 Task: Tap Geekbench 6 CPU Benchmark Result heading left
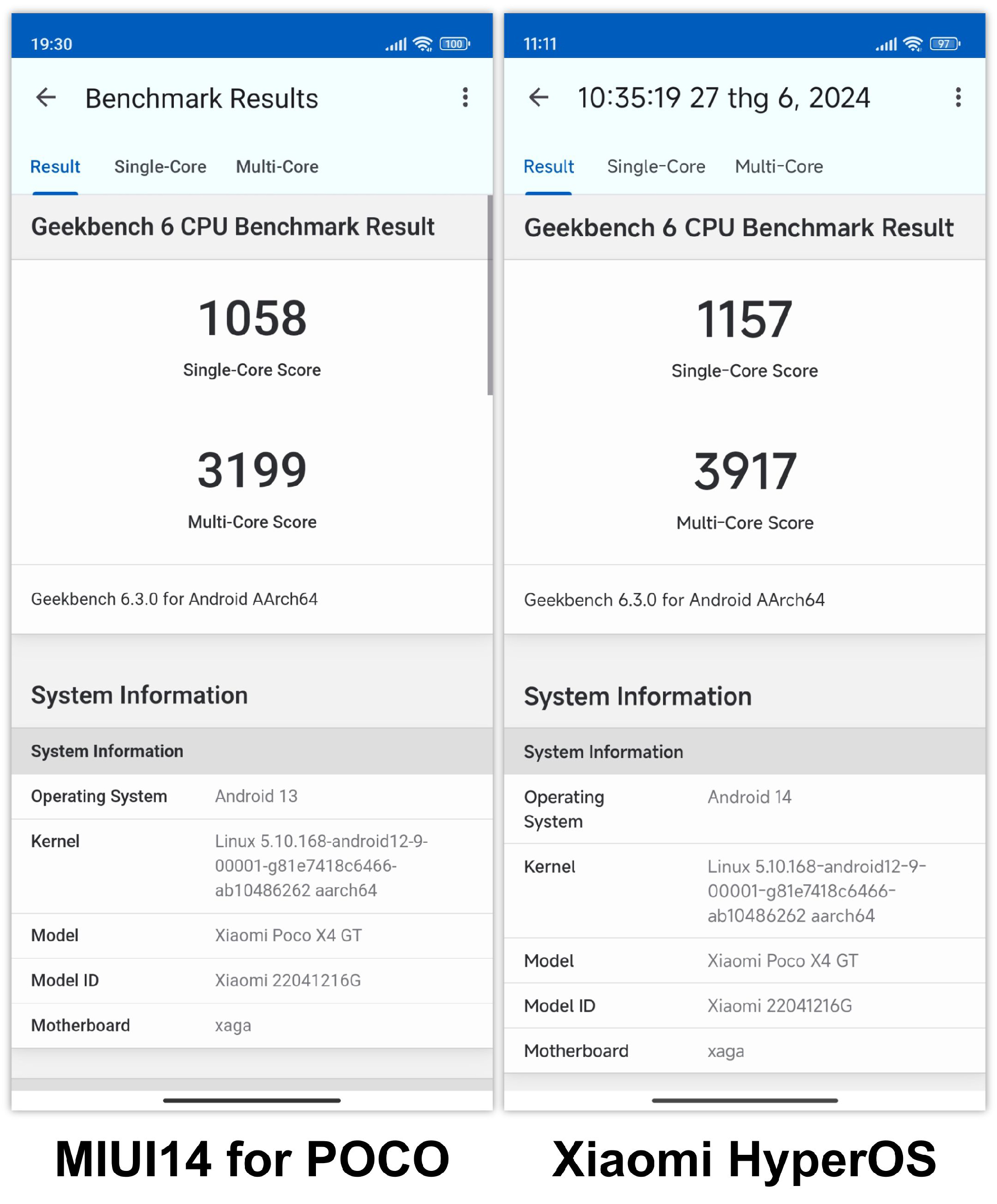point(233,227)
